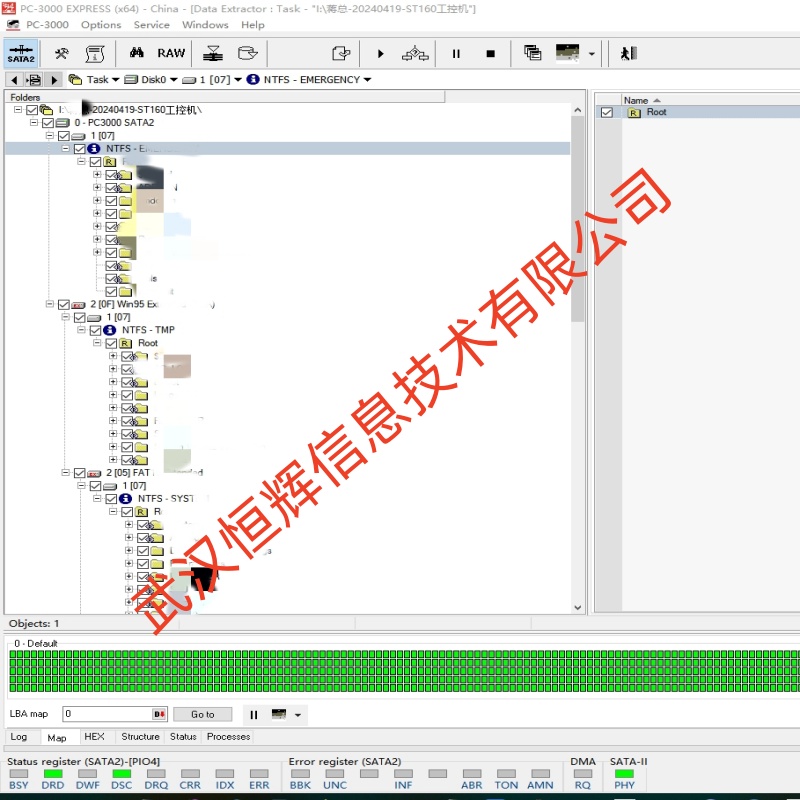
Task: Start the task with the Play button
Action: (381, 54)
